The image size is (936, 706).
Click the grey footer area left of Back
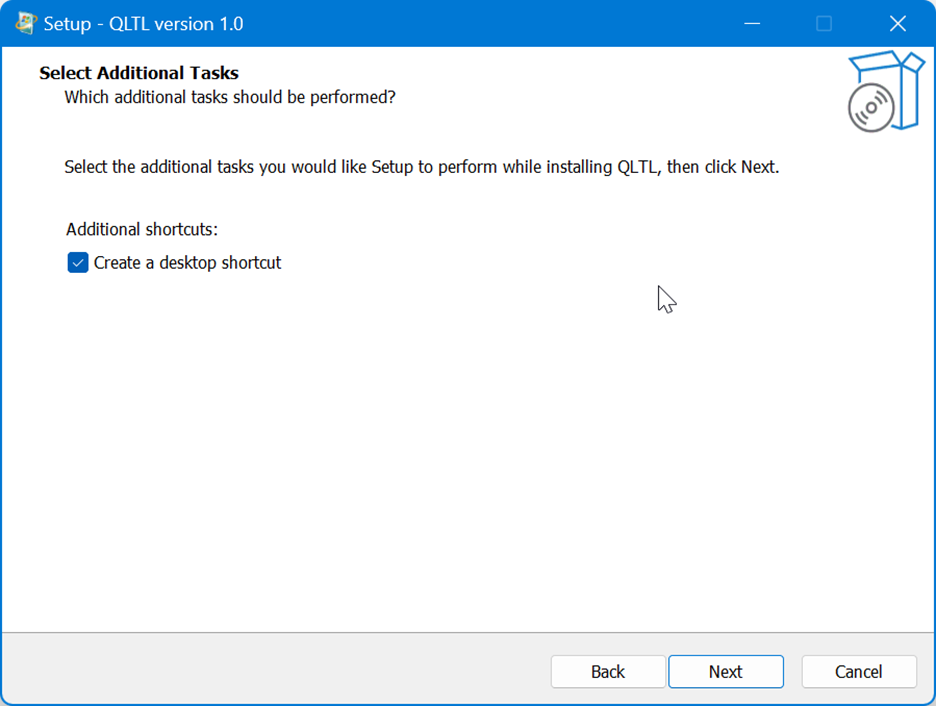tap(270, 670)
